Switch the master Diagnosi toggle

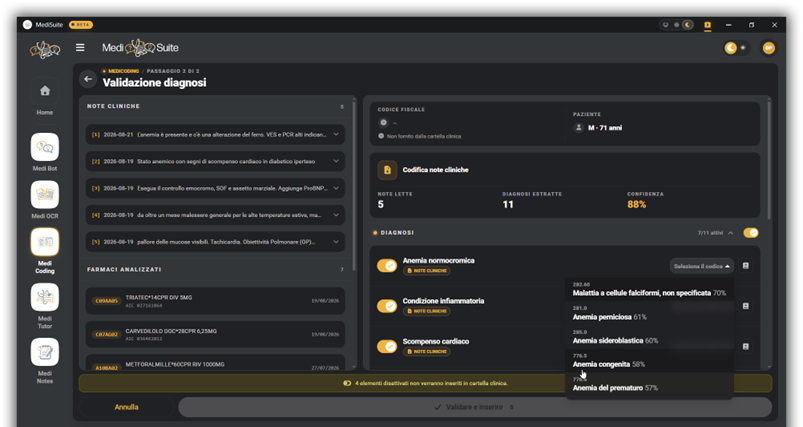tap(751, 233)
